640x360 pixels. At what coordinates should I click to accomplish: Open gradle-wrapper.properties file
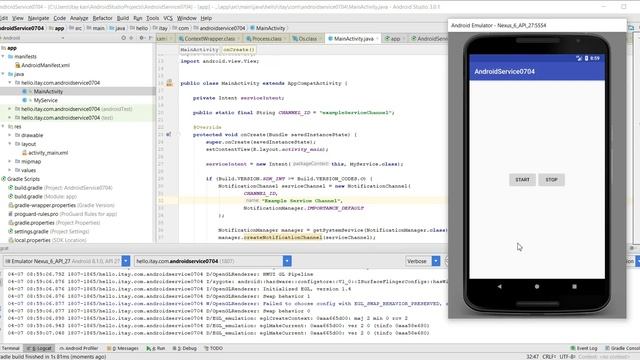[61, 205]
